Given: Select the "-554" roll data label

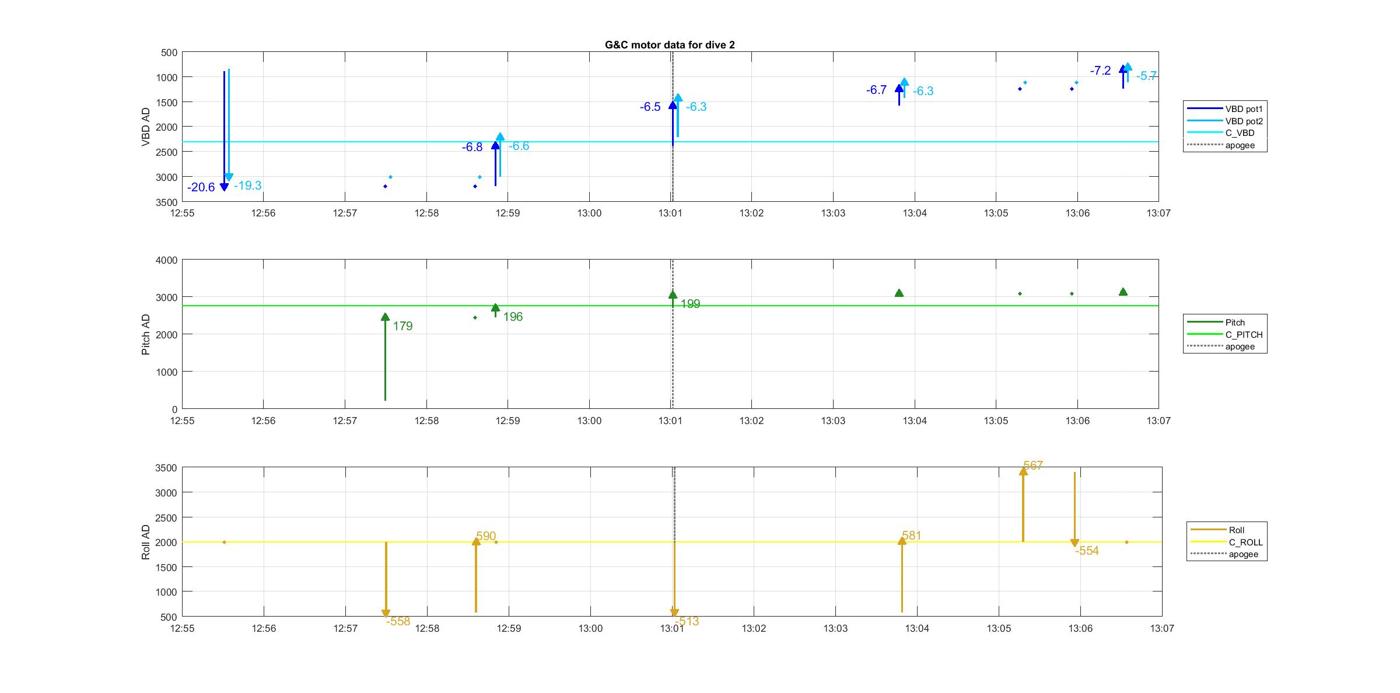Looking at the screenshot, I should coord(1087,551).
